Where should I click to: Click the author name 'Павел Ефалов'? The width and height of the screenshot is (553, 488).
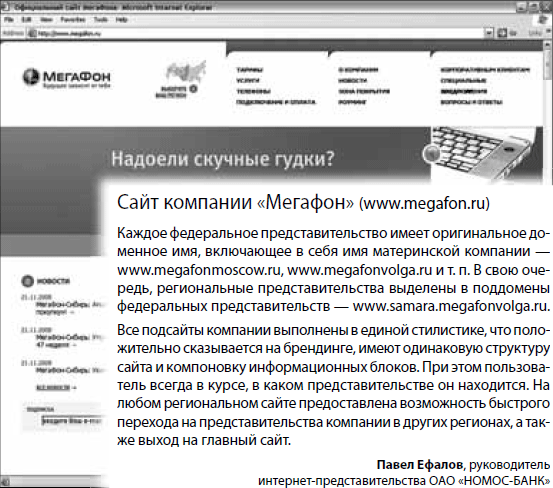(420, 465)
